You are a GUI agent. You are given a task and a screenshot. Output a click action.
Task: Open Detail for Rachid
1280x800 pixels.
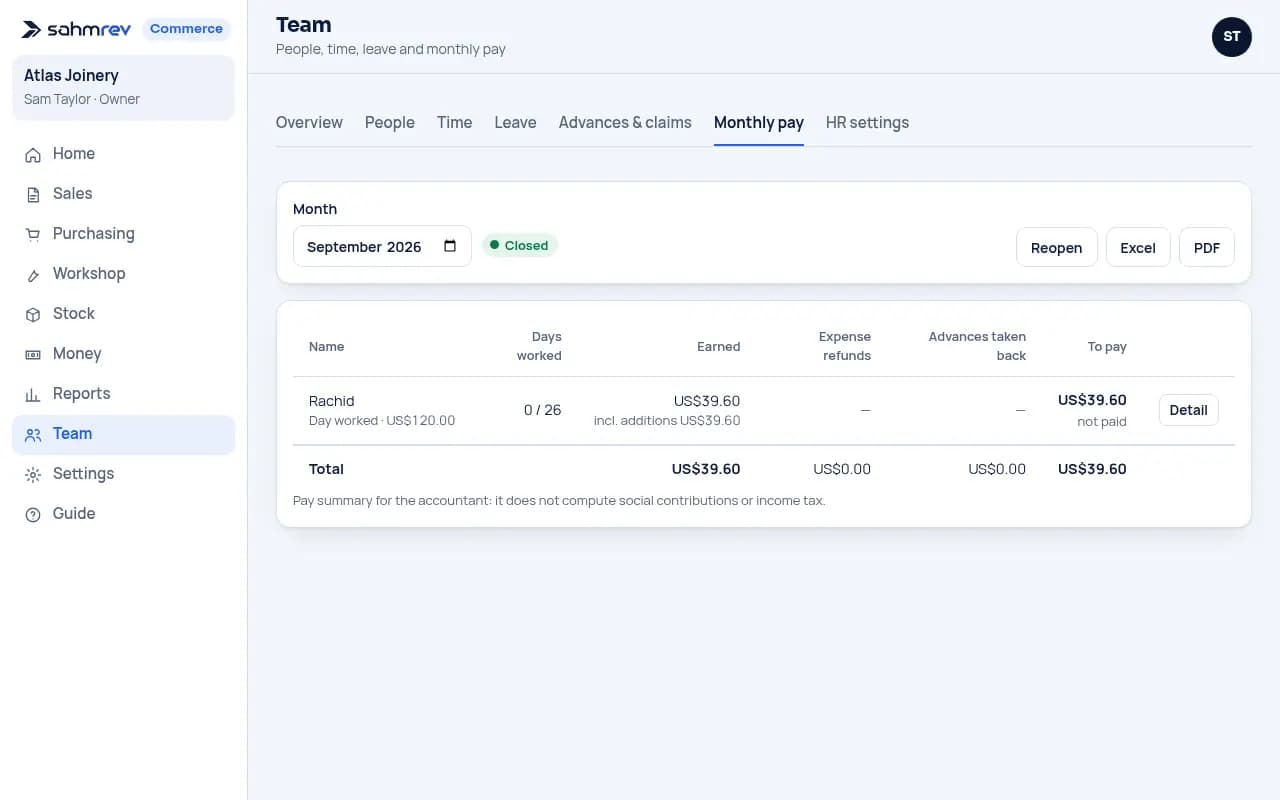click(x=1188, y=410)
